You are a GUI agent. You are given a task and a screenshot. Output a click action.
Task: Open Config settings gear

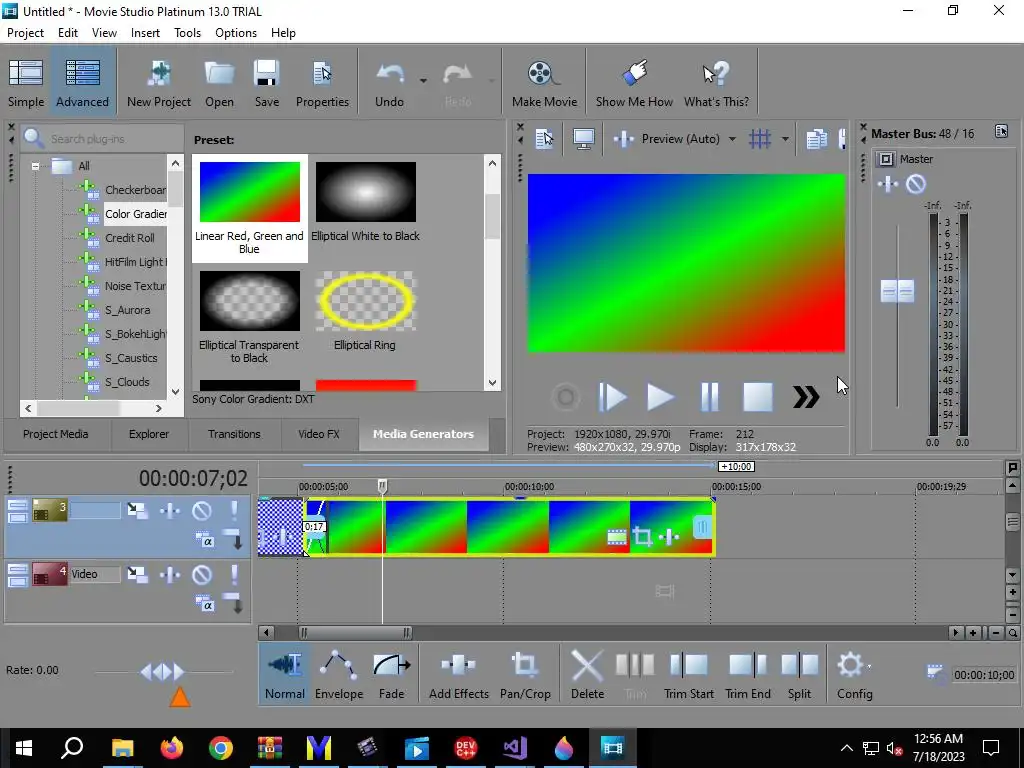[854, 673]
